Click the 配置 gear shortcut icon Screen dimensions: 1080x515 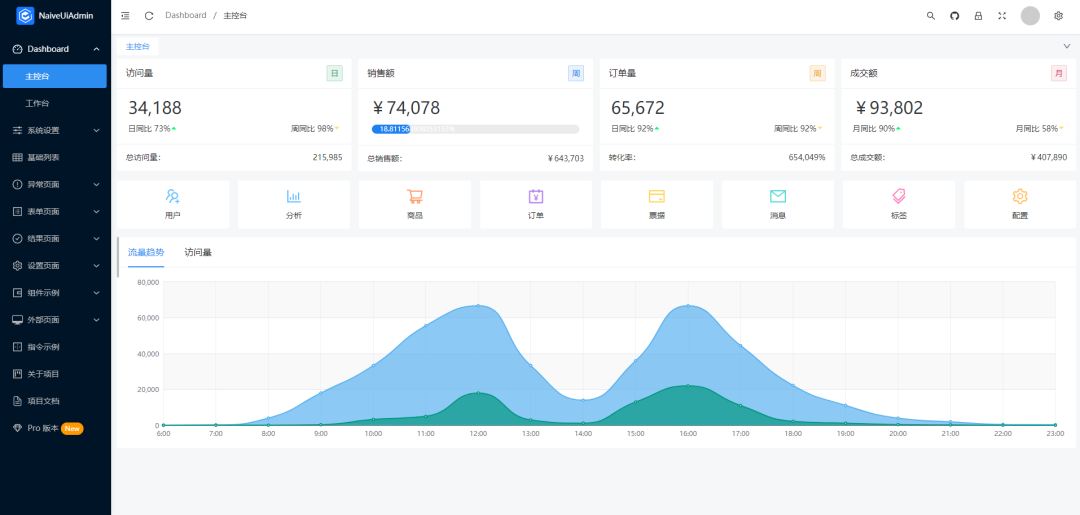click(x=1020, y=196)
